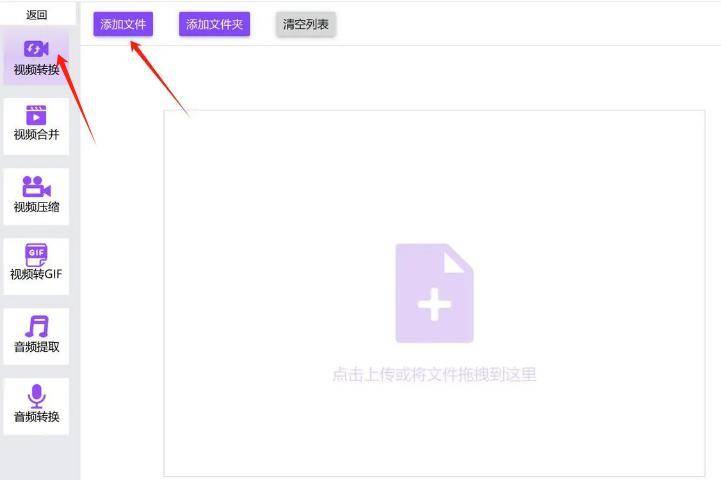Switch to the 视频转换 tab label

[36, 70]
